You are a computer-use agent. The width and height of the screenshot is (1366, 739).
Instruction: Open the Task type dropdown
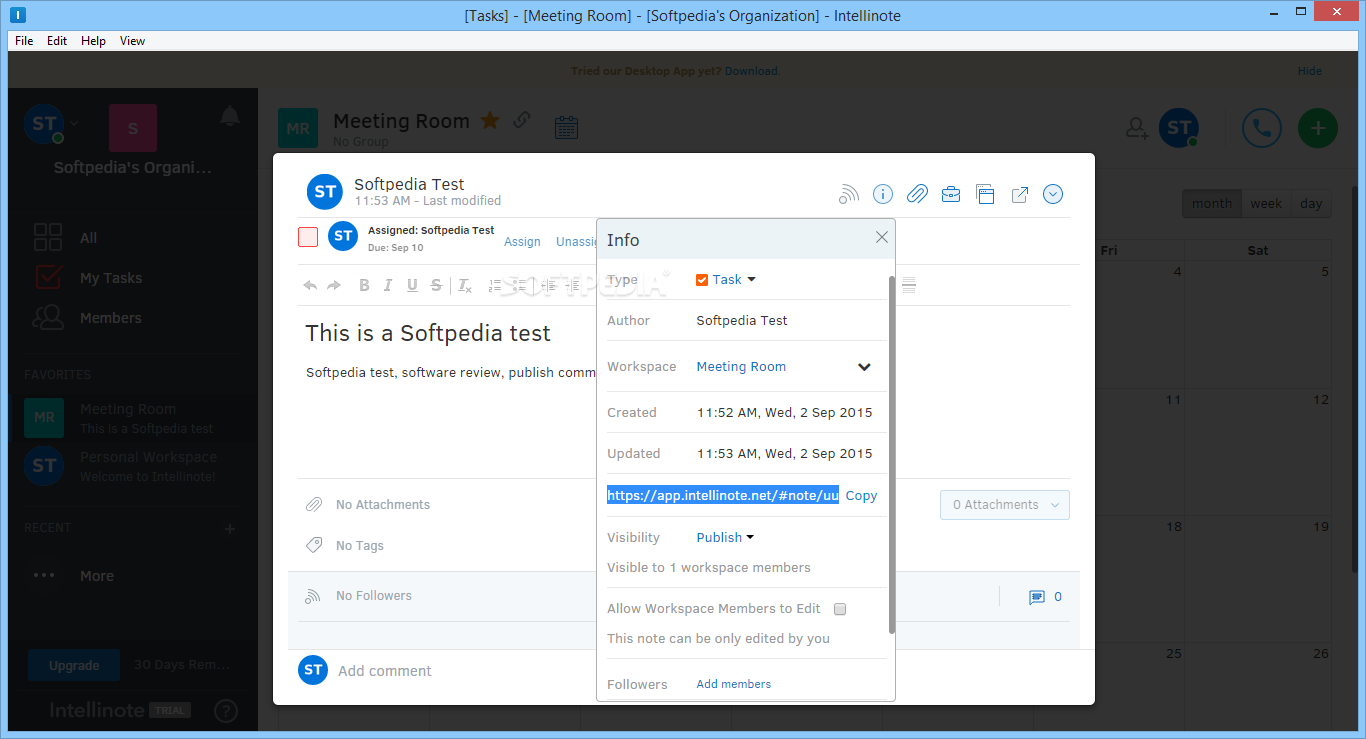[726, 280]
